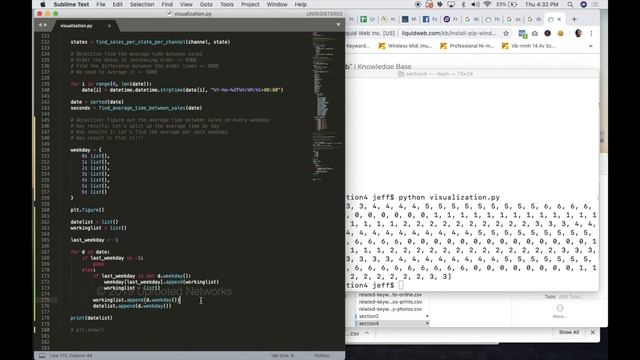This screenshot has height=360, width=640.
Task: Open the Sublime Text application menu
Action: coord(71,4)
